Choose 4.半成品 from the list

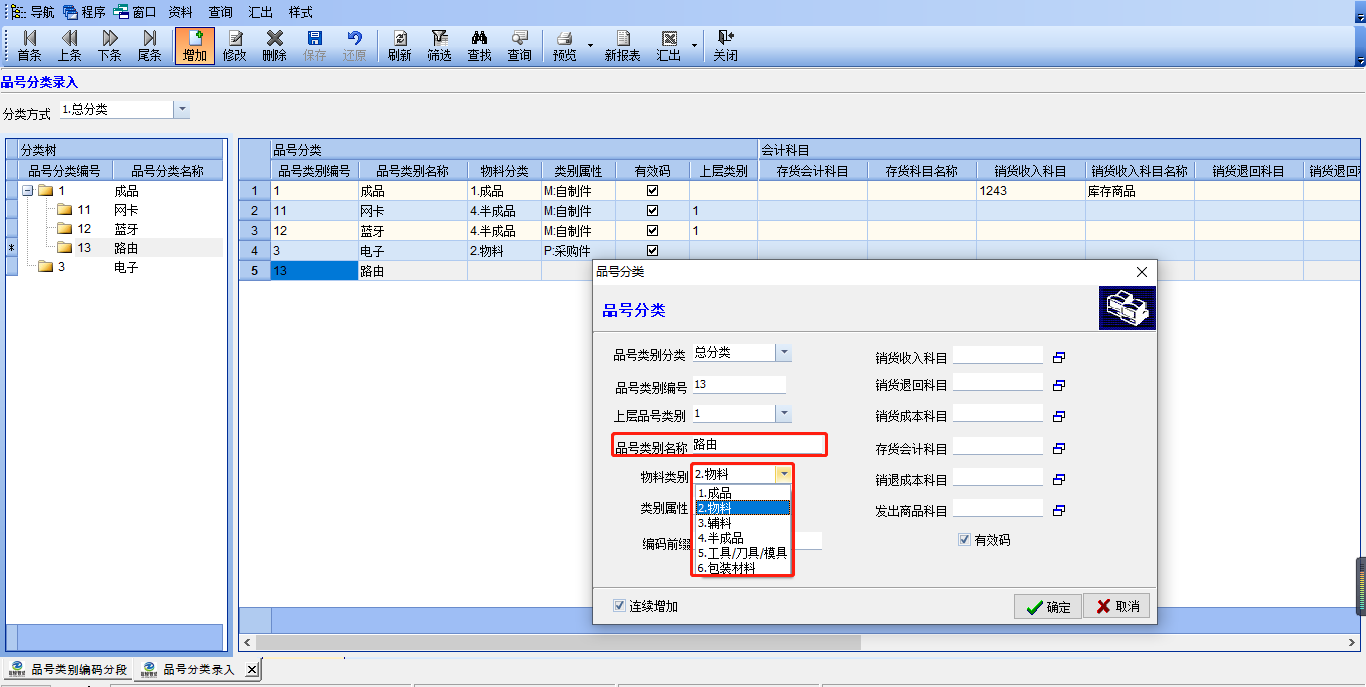click(x=742, y=538)
